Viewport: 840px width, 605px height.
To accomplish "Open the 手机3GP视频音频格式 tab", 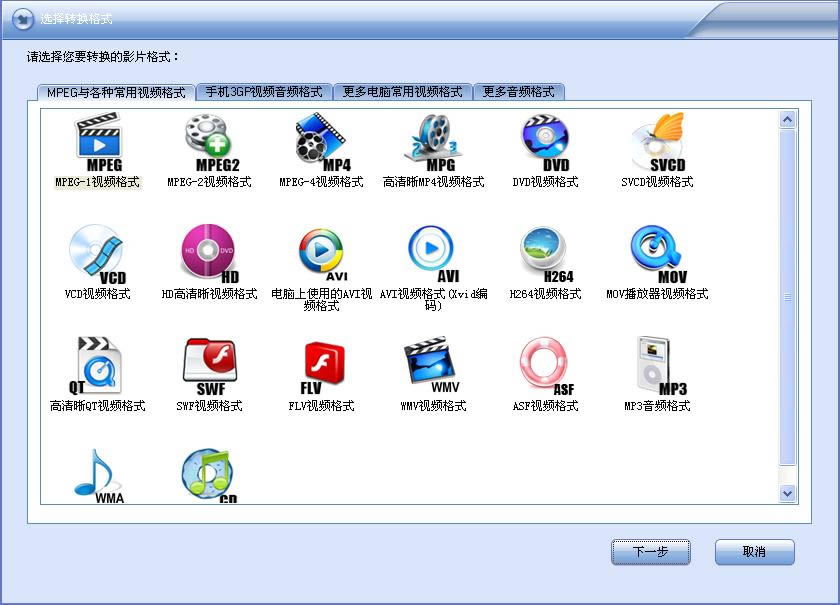I will (x=264, y=92).
